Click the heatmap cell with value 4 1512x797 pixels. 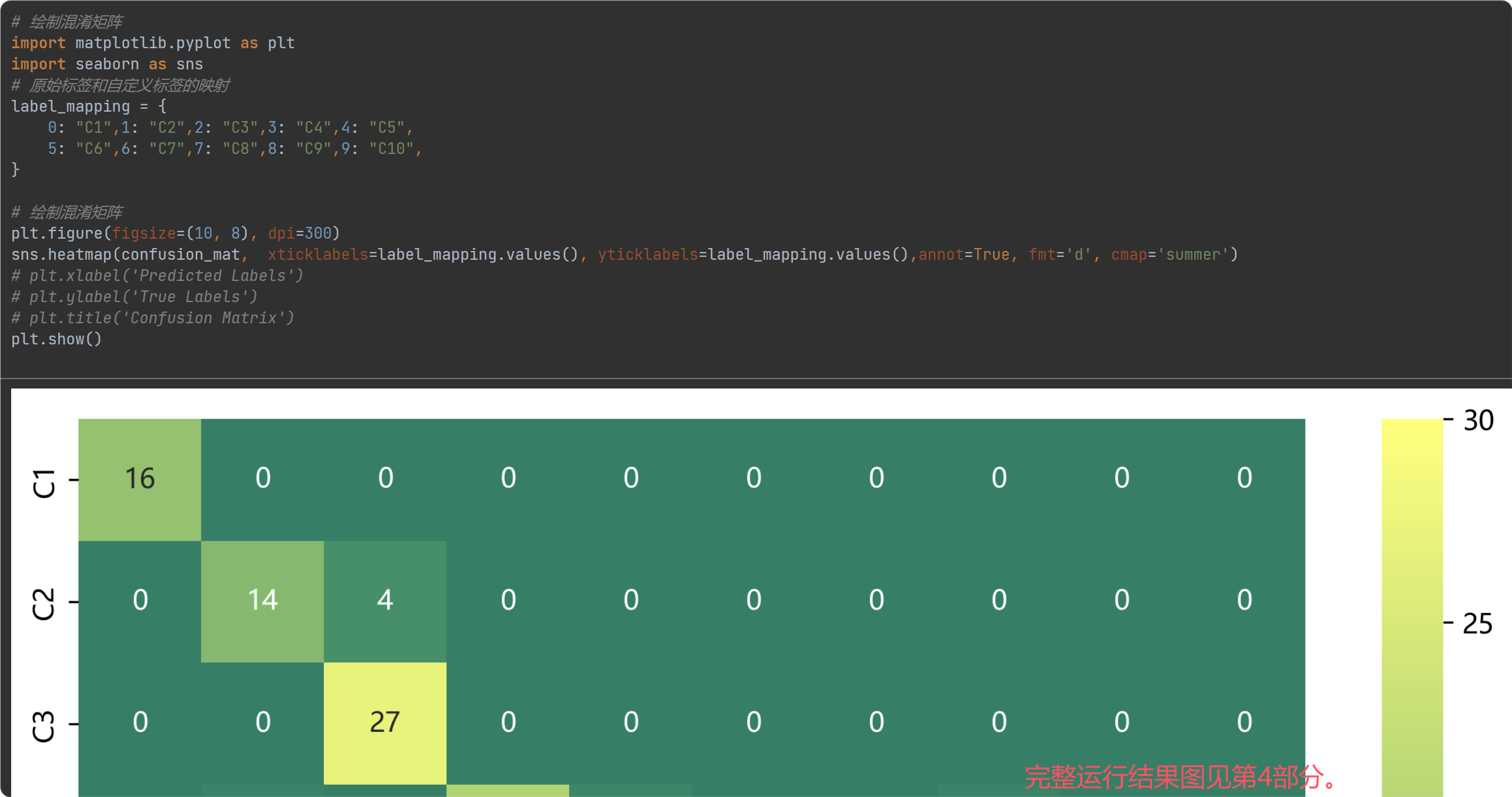coord(385,601)
